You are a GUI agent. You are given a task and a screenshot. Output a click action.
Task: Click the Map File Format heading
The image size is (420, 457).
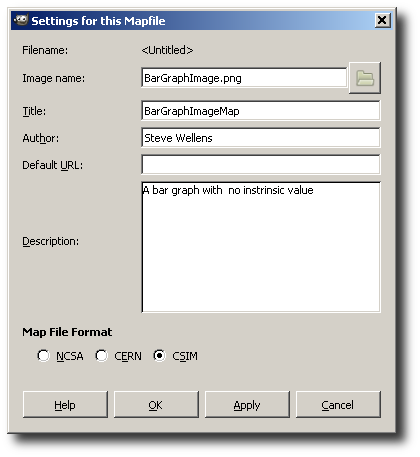67,332
